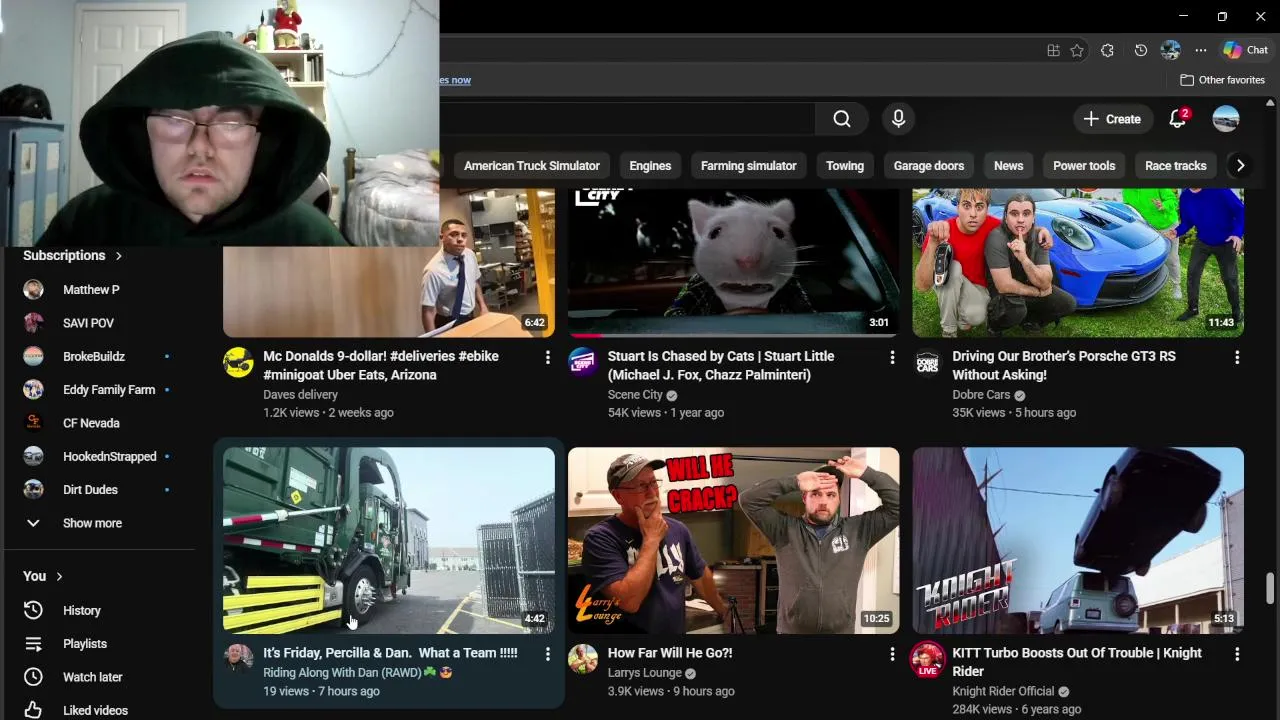The height and width of the screenshot is (720, 1280).
Task: Click the Create button
Action: click(x=1111, y=119)
